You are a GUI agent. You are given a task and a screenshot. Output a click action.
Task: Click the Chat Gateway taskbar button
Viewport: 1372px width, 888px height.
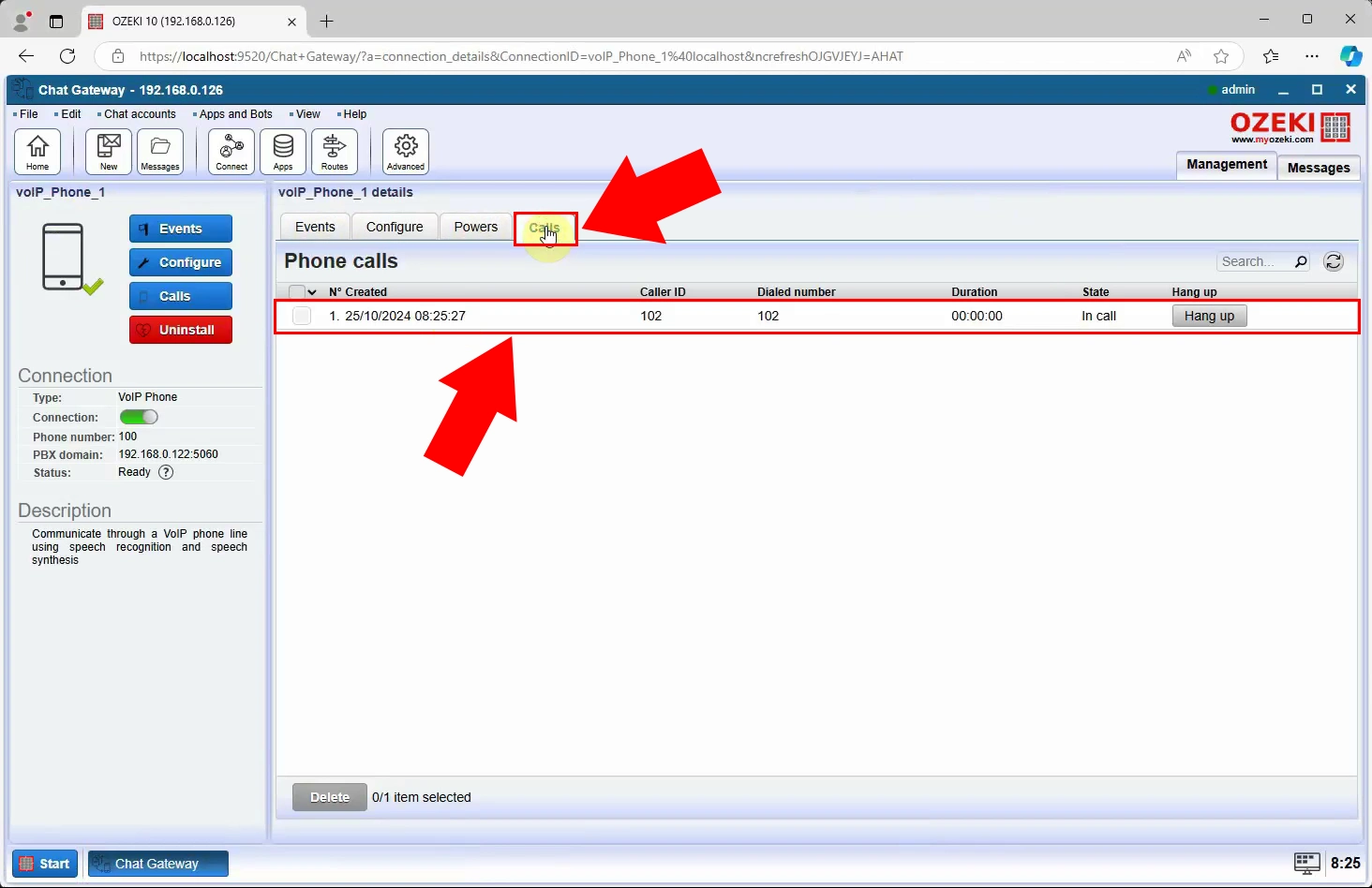point(158,864)
